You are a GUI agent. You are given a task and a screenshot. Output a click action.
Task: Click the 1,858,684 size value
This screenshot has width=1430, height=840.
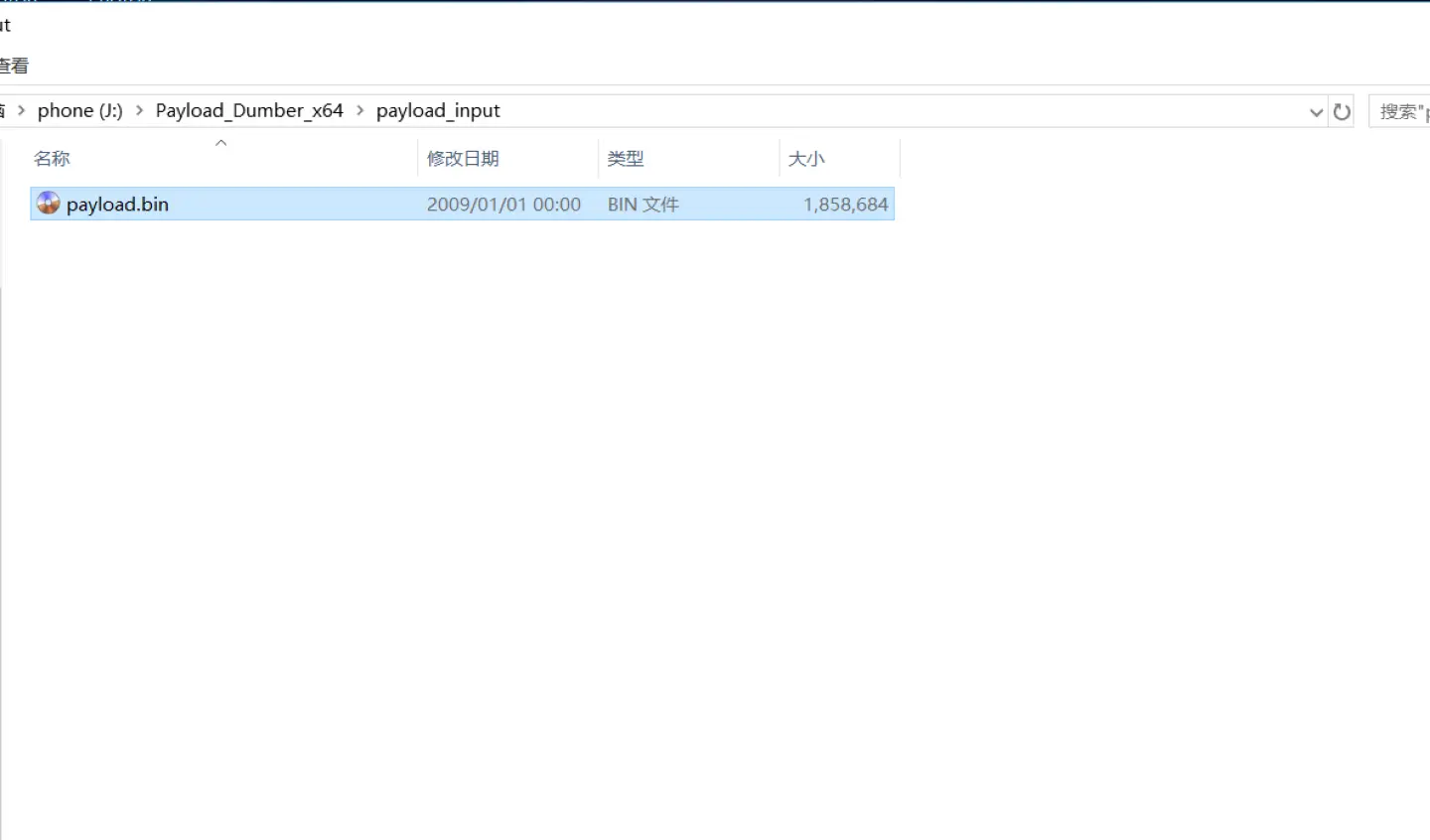pyautogui.click(x=845, y=205)
